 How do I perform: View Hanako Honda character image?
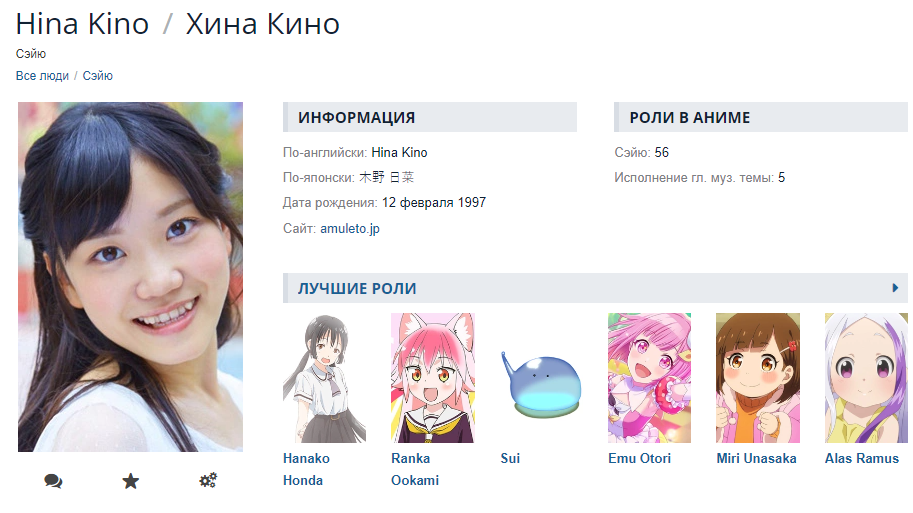(x=324, y=378)
